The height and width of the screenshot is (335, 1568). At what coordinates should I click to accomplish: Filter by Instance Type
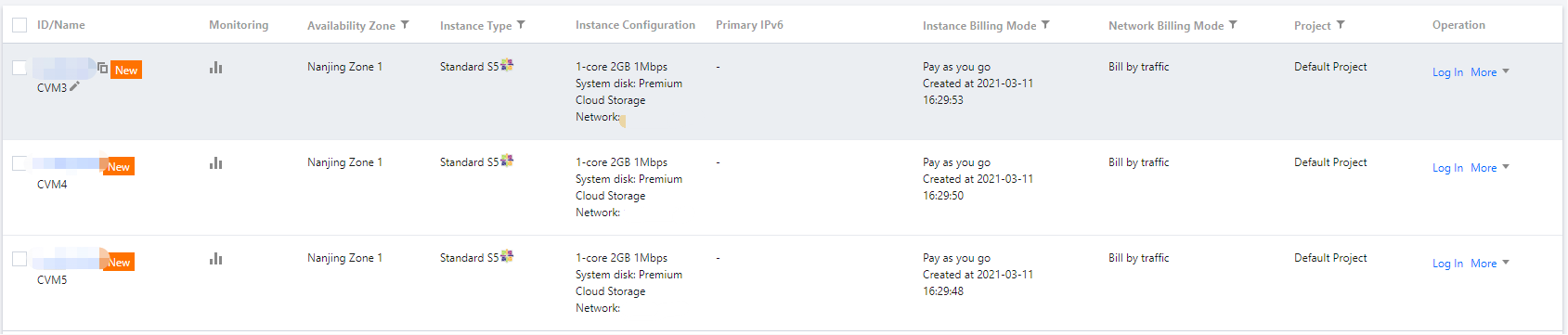coord(521,25)
